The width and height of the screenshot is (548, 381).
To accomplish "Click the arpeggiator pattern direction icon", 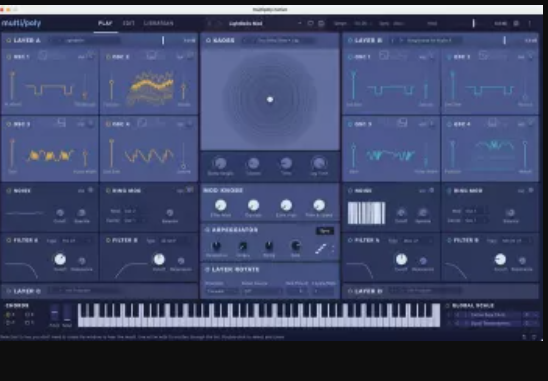I will click(x=320, y=249).
